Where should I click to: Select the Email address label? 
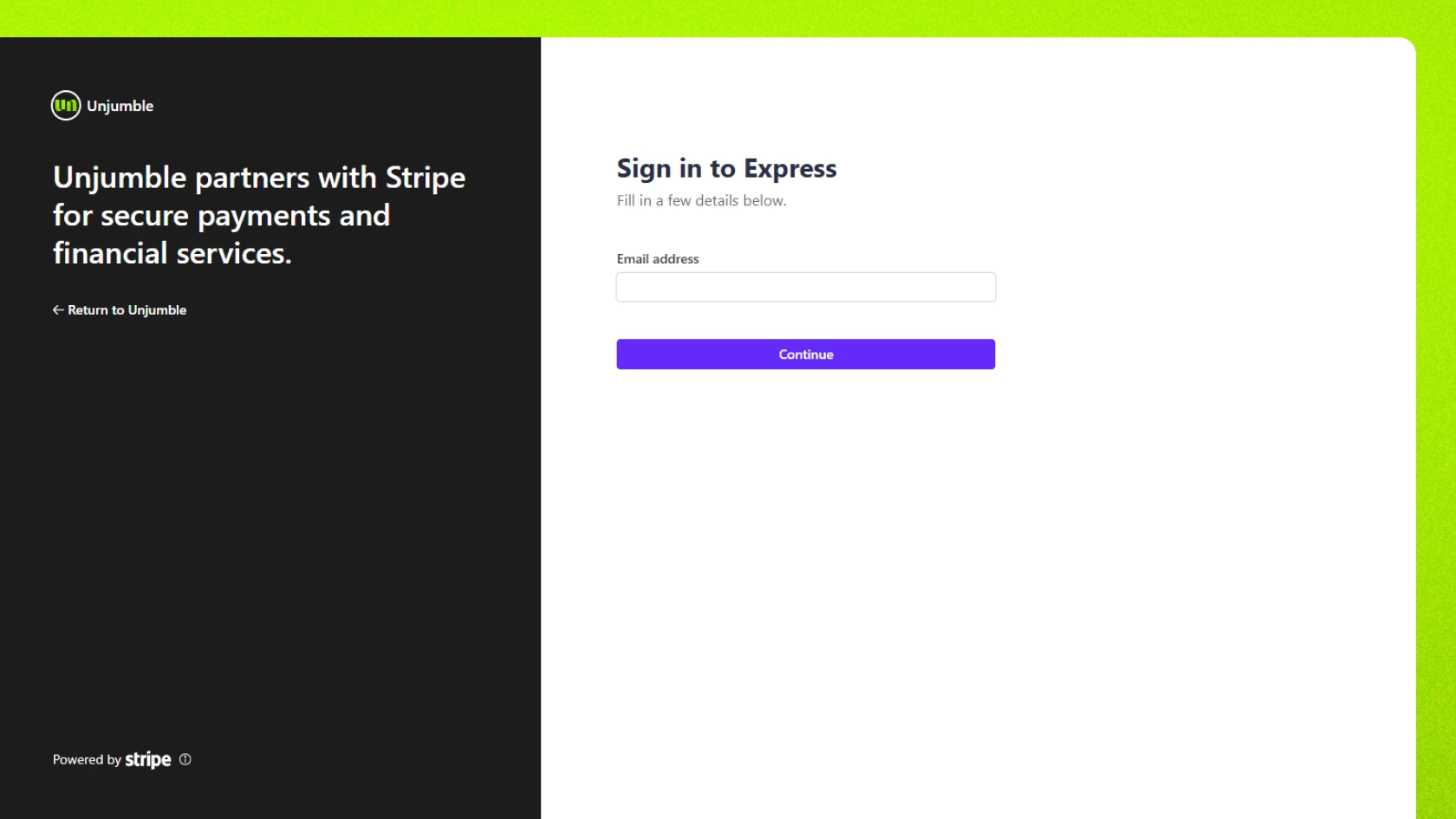point(657,258)
